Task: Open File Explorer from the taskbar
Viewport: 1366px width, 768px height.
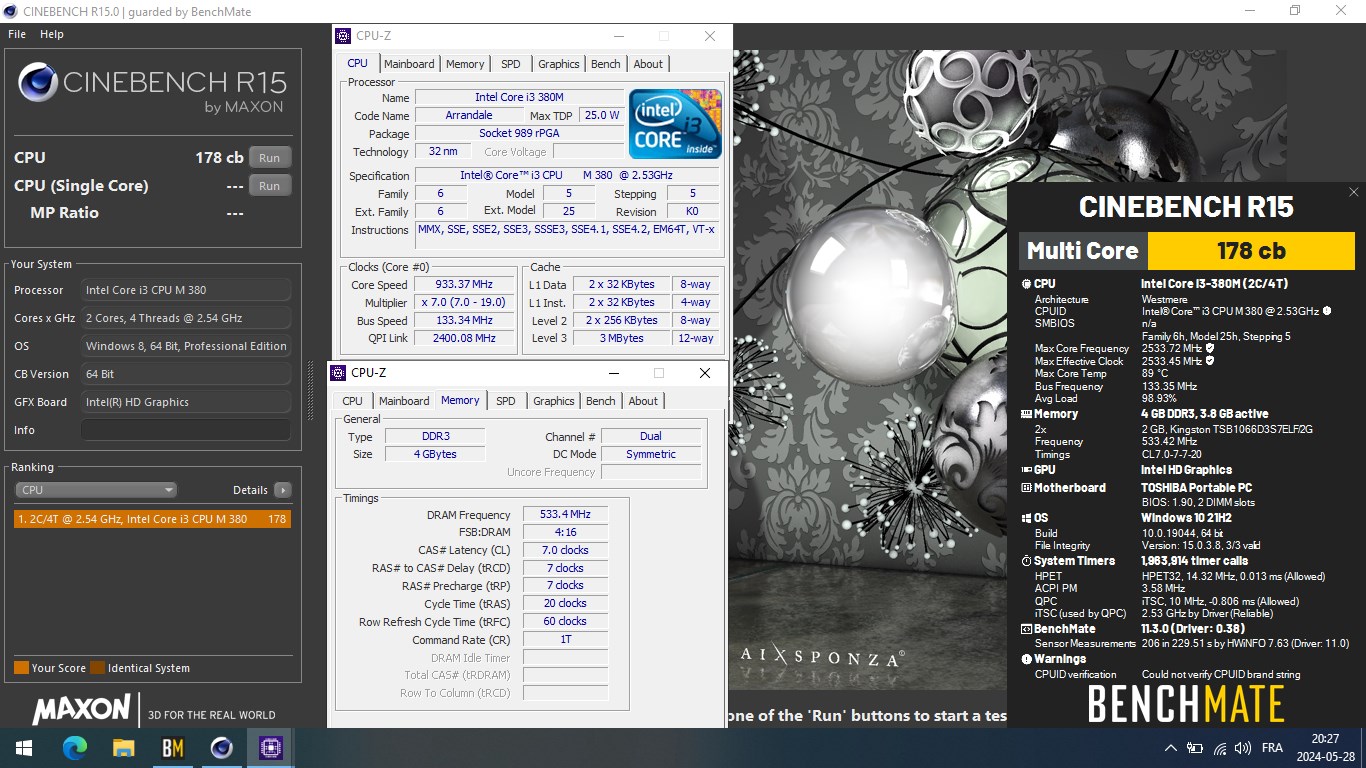Action: coord(123,748)
